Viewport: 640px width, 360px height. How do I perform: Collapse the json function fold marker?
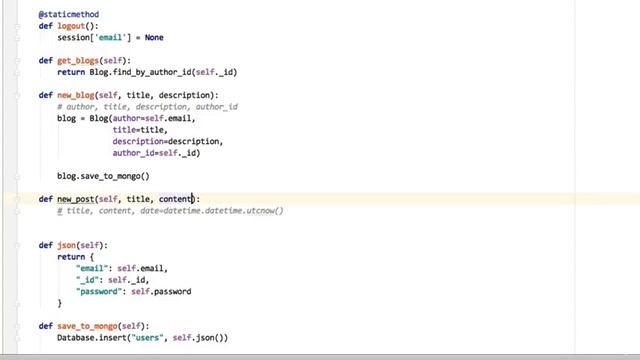(18, 245)
